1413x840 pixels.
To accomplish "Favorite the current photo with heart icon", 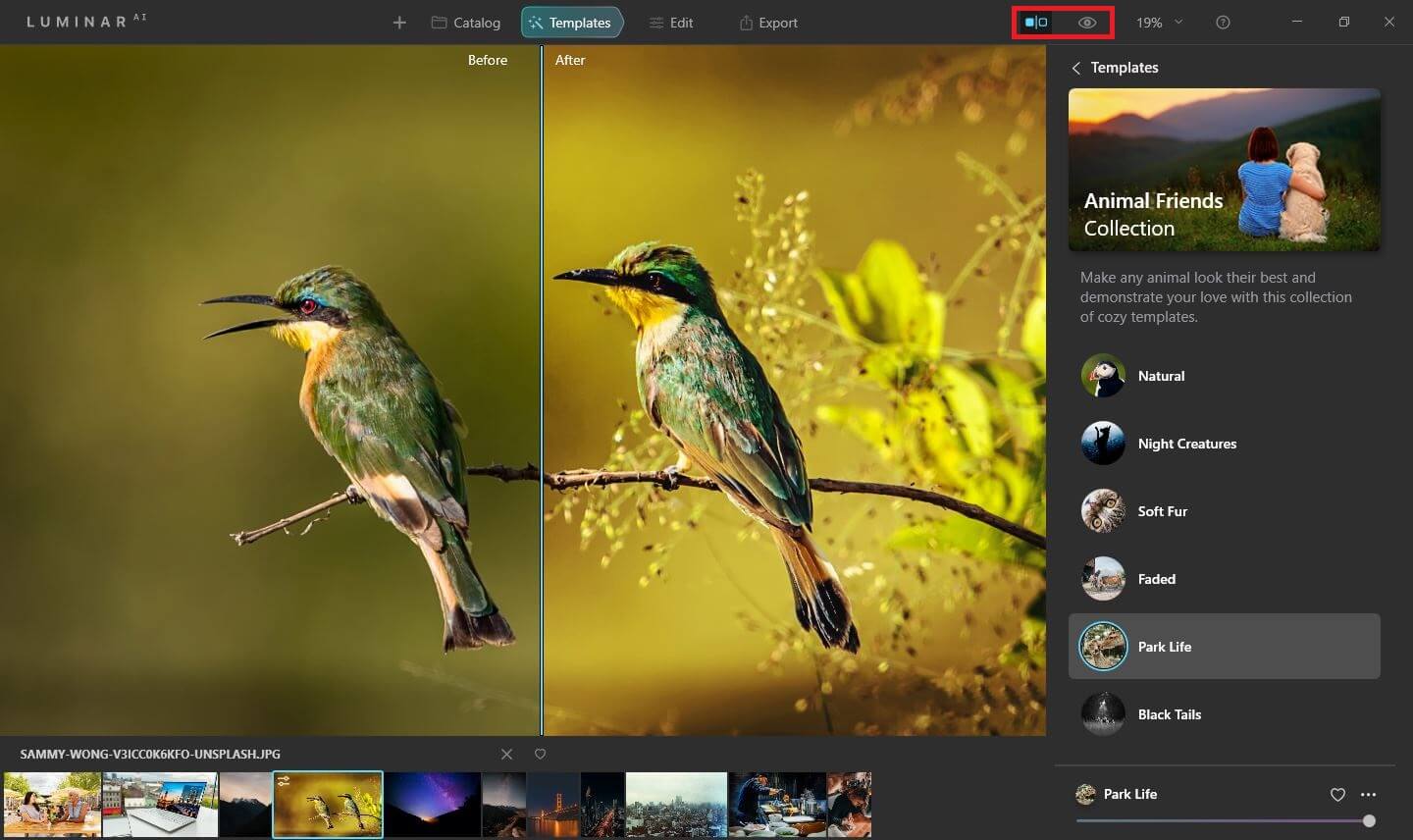I will tap(540, 754).
